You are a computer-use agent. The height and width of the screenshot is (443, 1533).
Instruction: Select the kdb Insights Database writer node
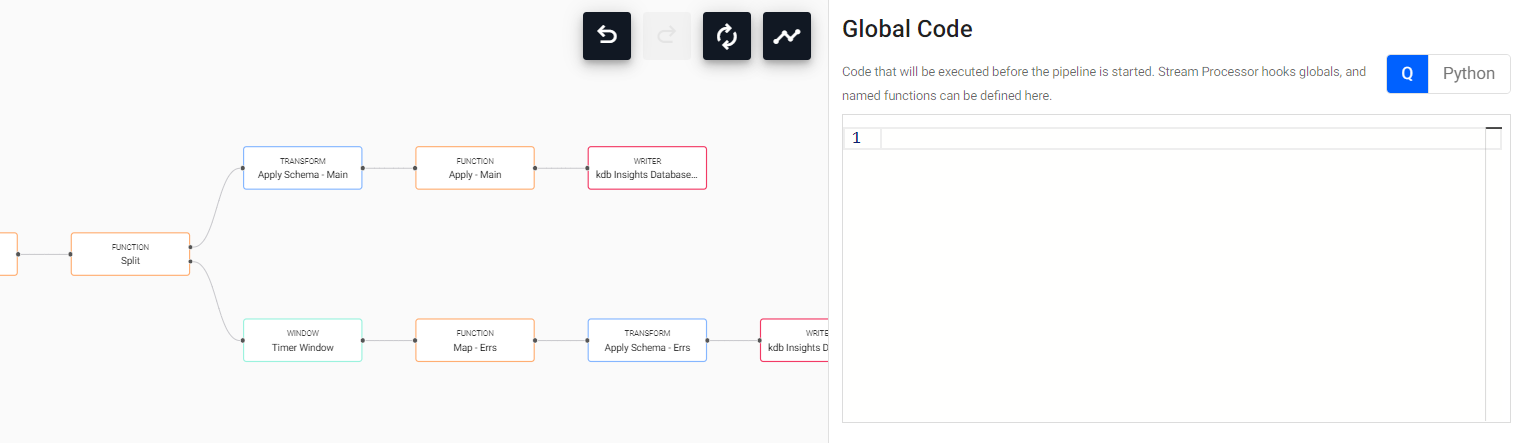(x=647, y=168)
